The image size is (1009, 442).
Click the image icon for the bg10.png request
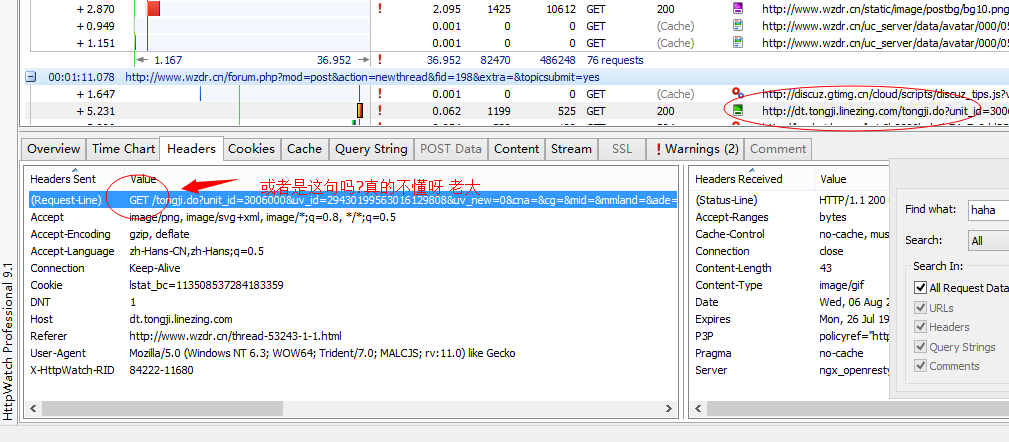coord(738,9)
